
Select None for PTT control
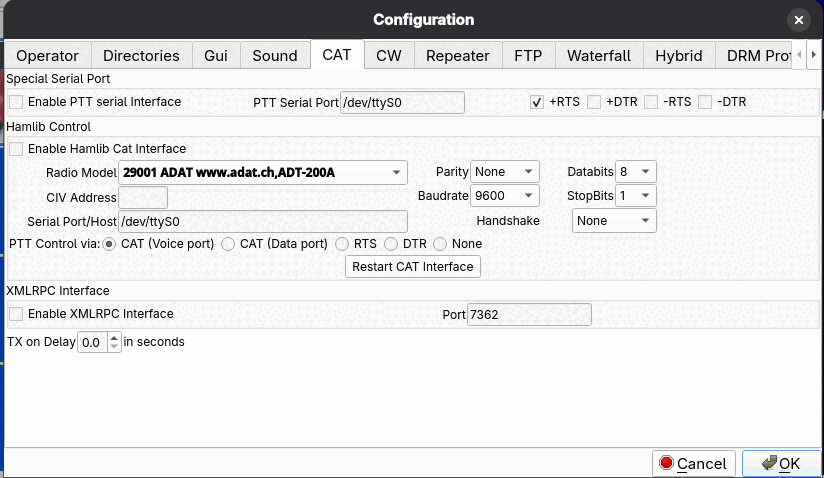tap(440, 244)
